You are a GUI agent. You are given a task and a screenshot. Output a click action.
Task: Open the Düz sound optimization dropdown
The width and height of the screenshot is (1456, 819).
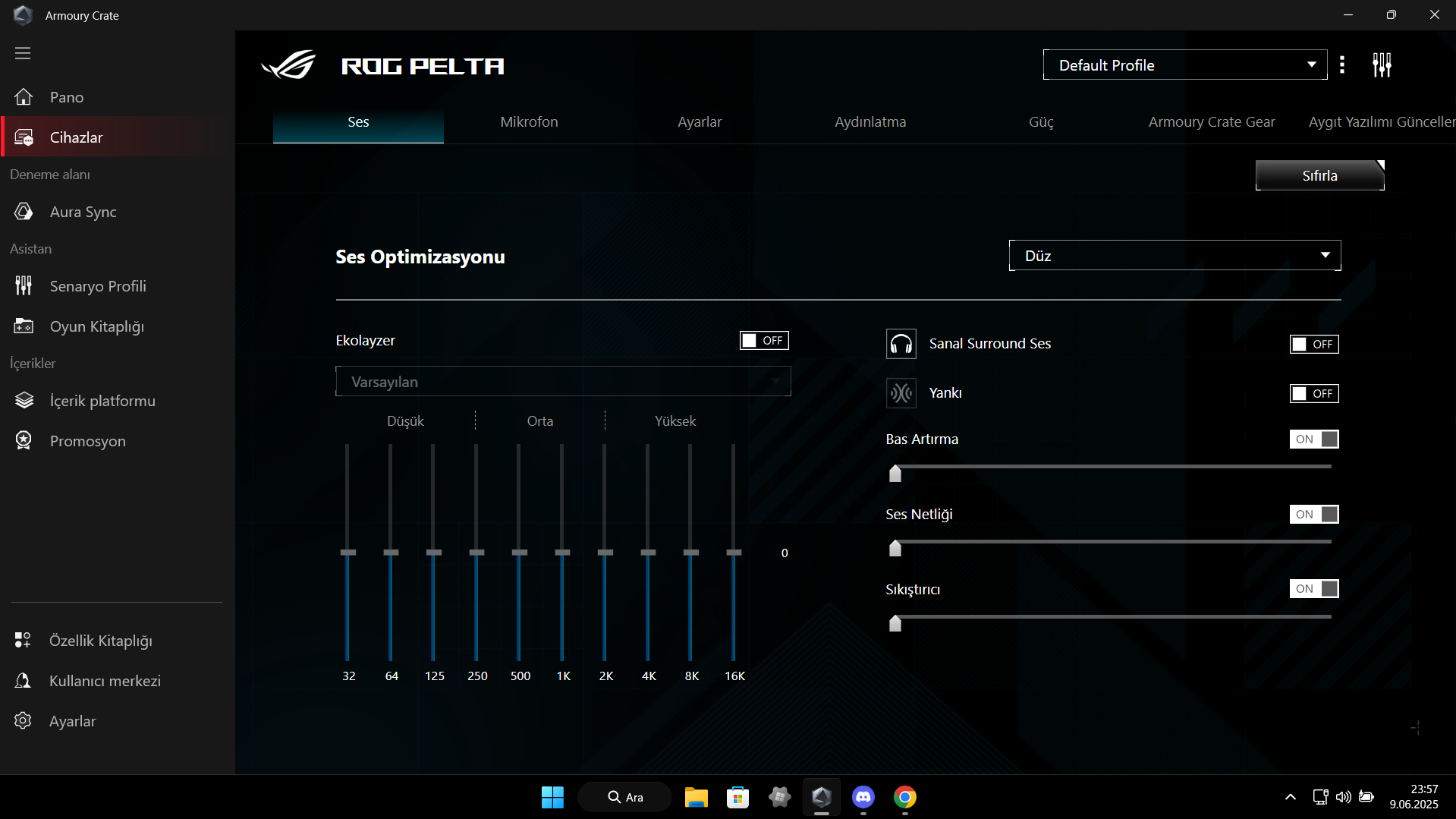pos(1175,256)
